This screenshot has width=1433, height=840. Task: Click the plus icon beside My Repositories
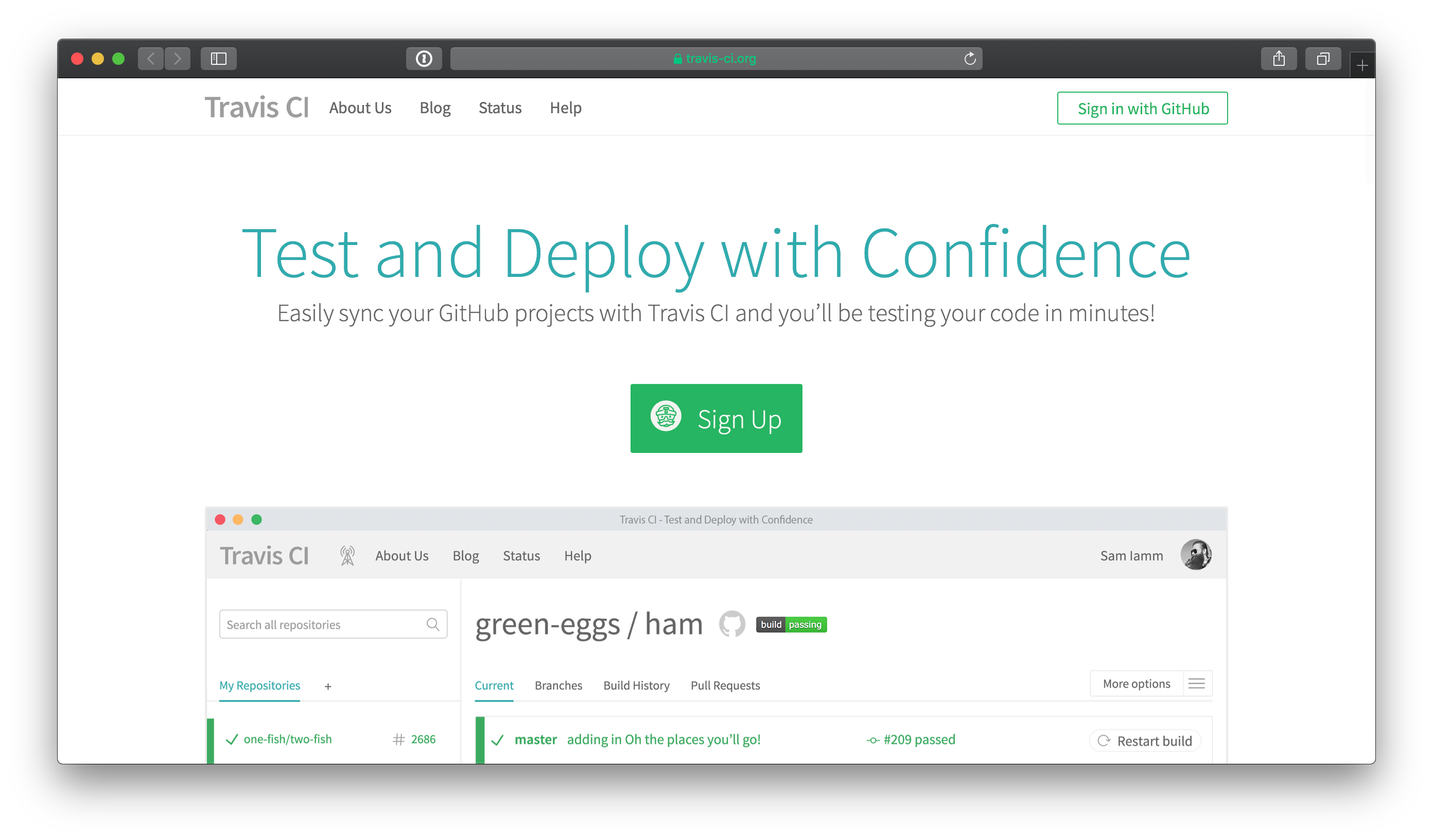327,687
